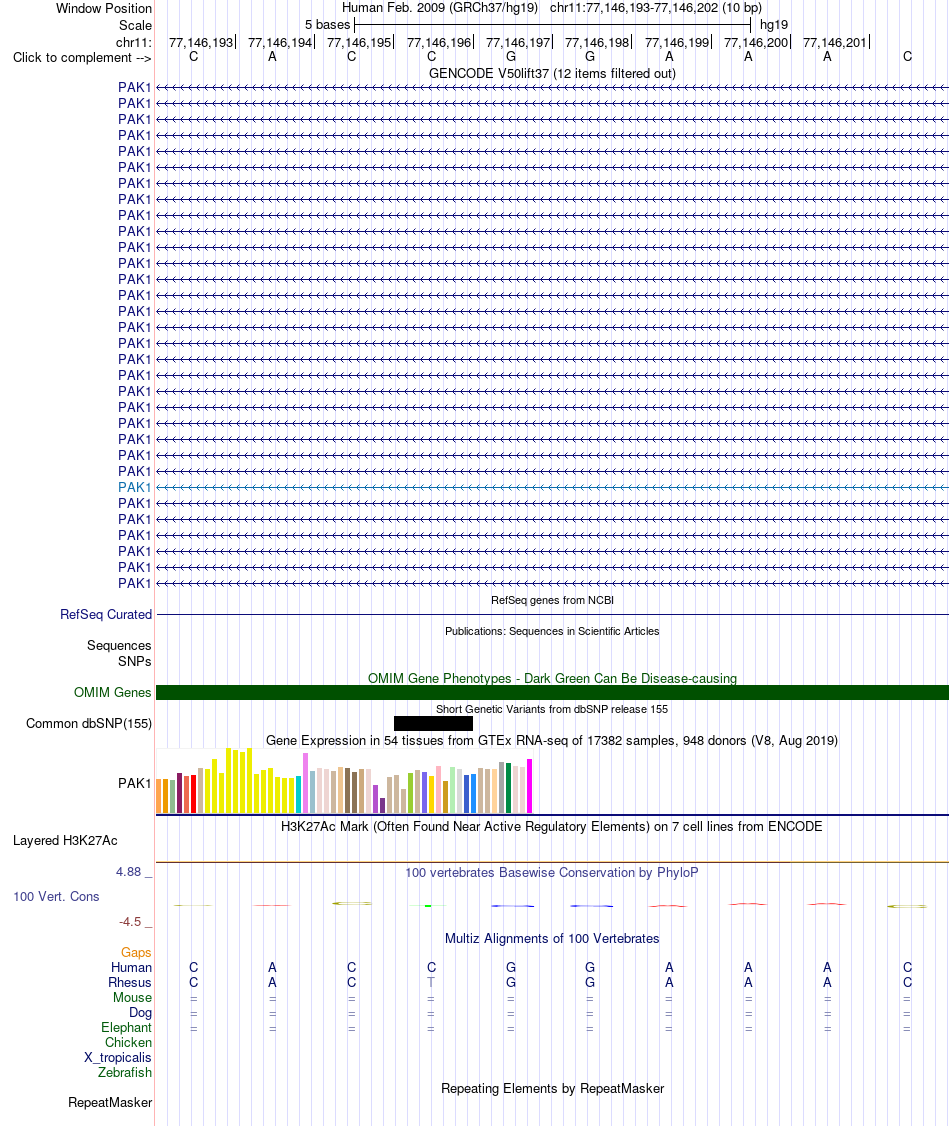Click the 'Click to complement -->' label
Screen dimensions: 950x1126
click(82, 57)
